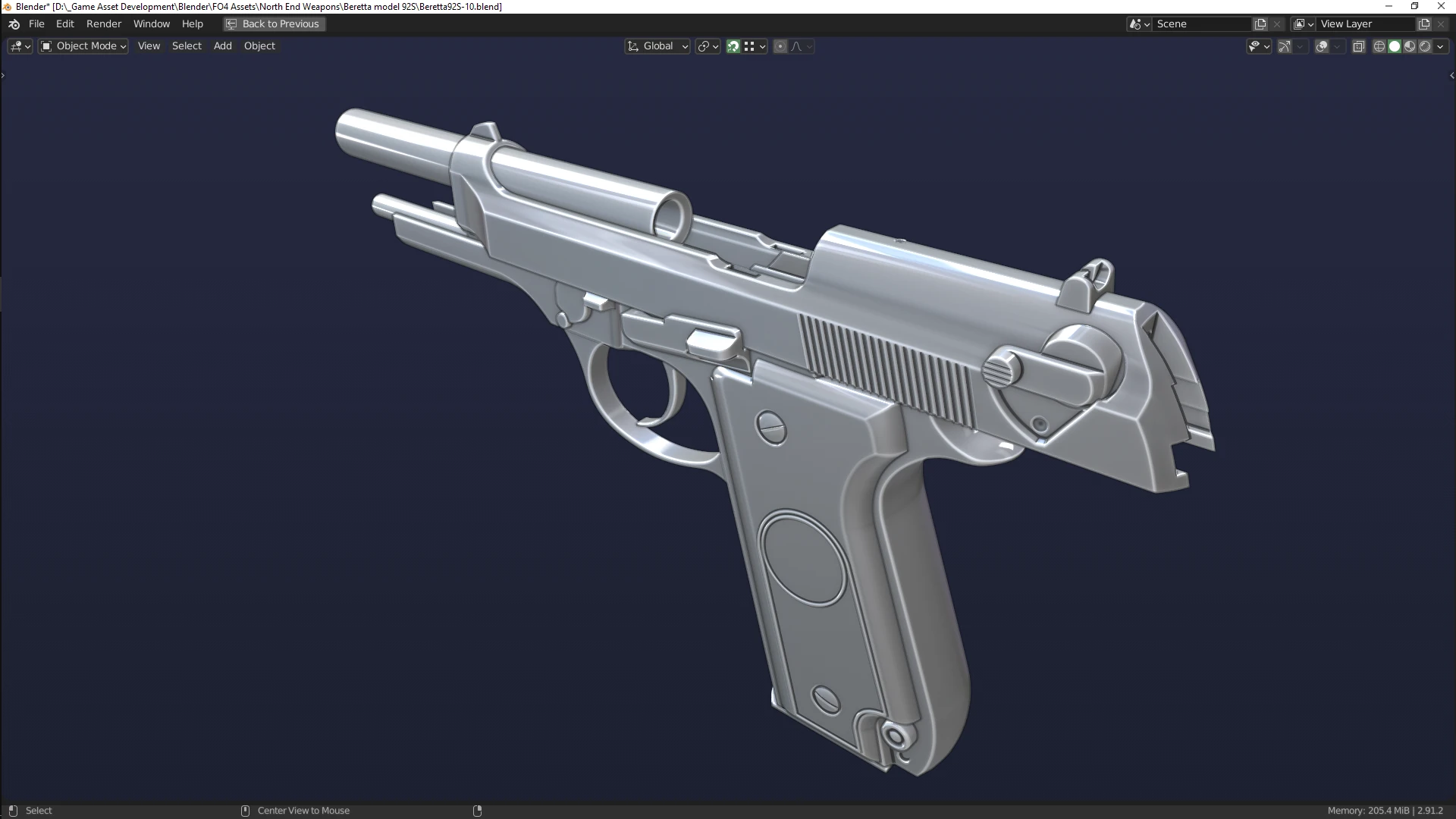
Task: Switch to Wireframe viewport shading
Action: pos(1379,46)
